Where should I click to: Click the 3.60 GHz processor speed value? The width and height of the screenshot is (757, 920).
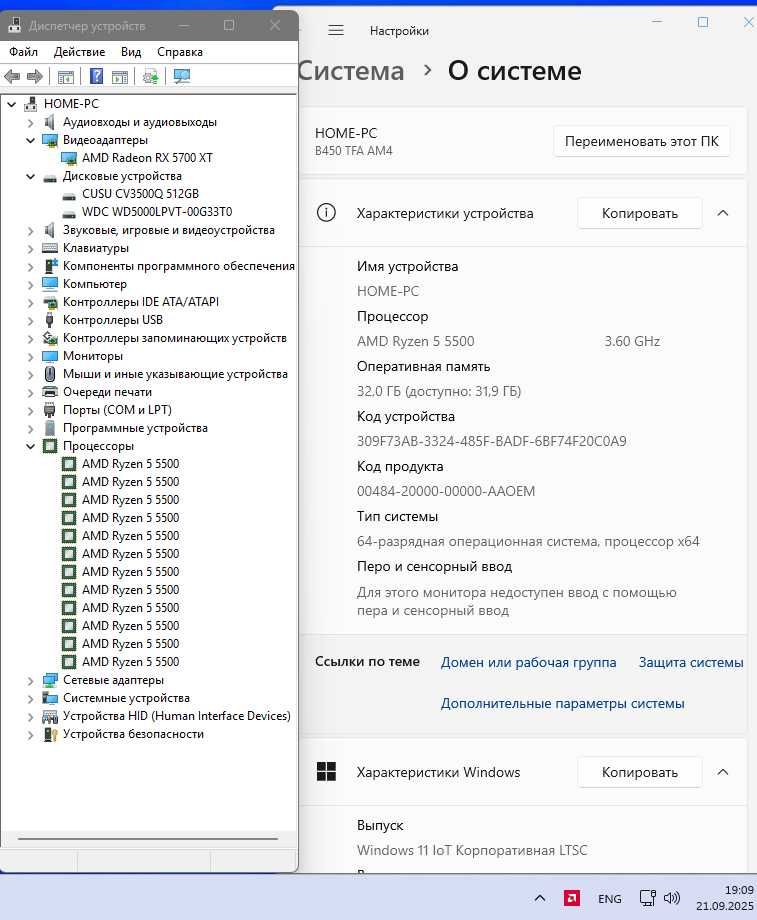(x=632, y=341)
